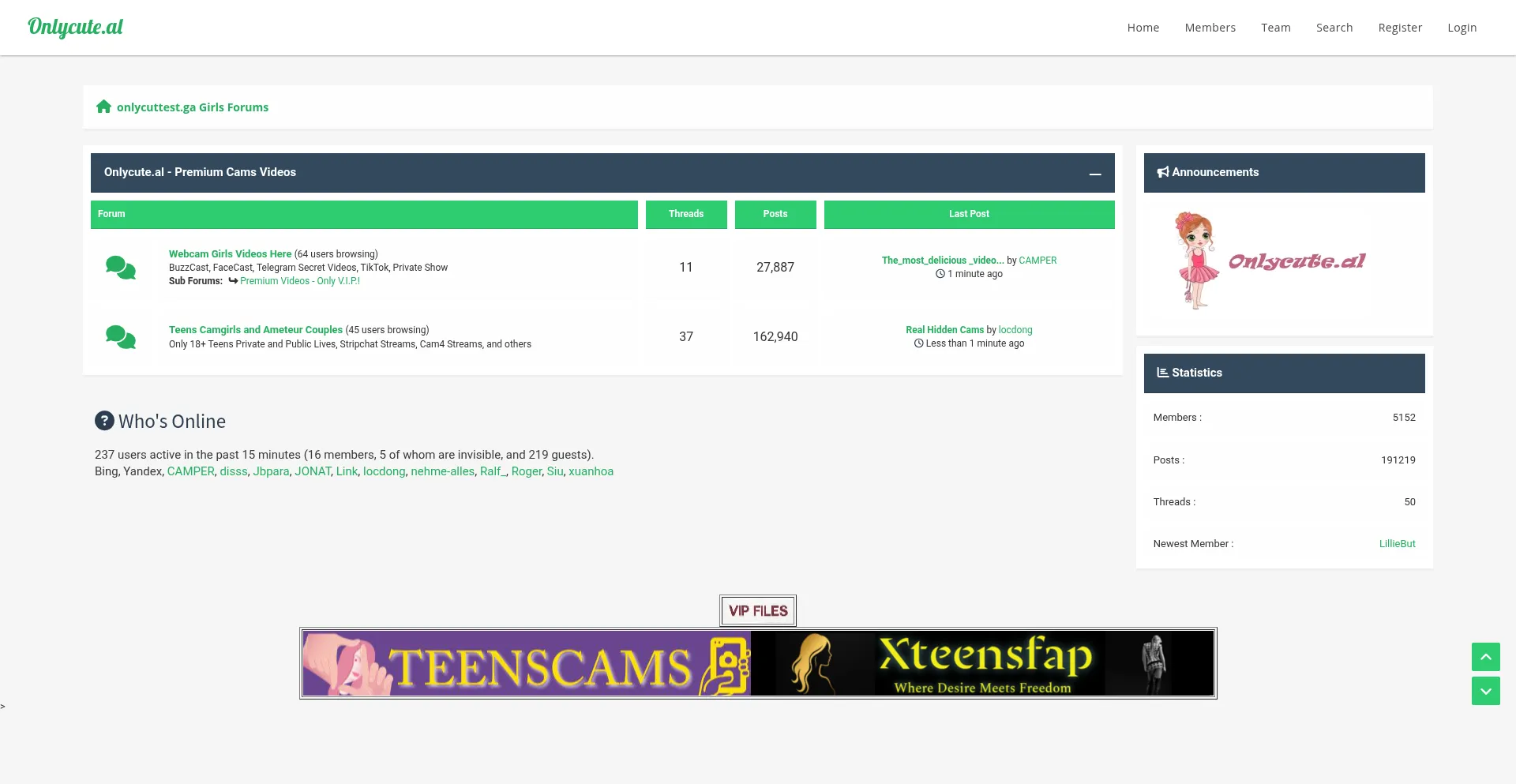The width and height of the screenshot is (1516, 784).
Task: View Jbpara profile in online list
Action: click(271, 471)
